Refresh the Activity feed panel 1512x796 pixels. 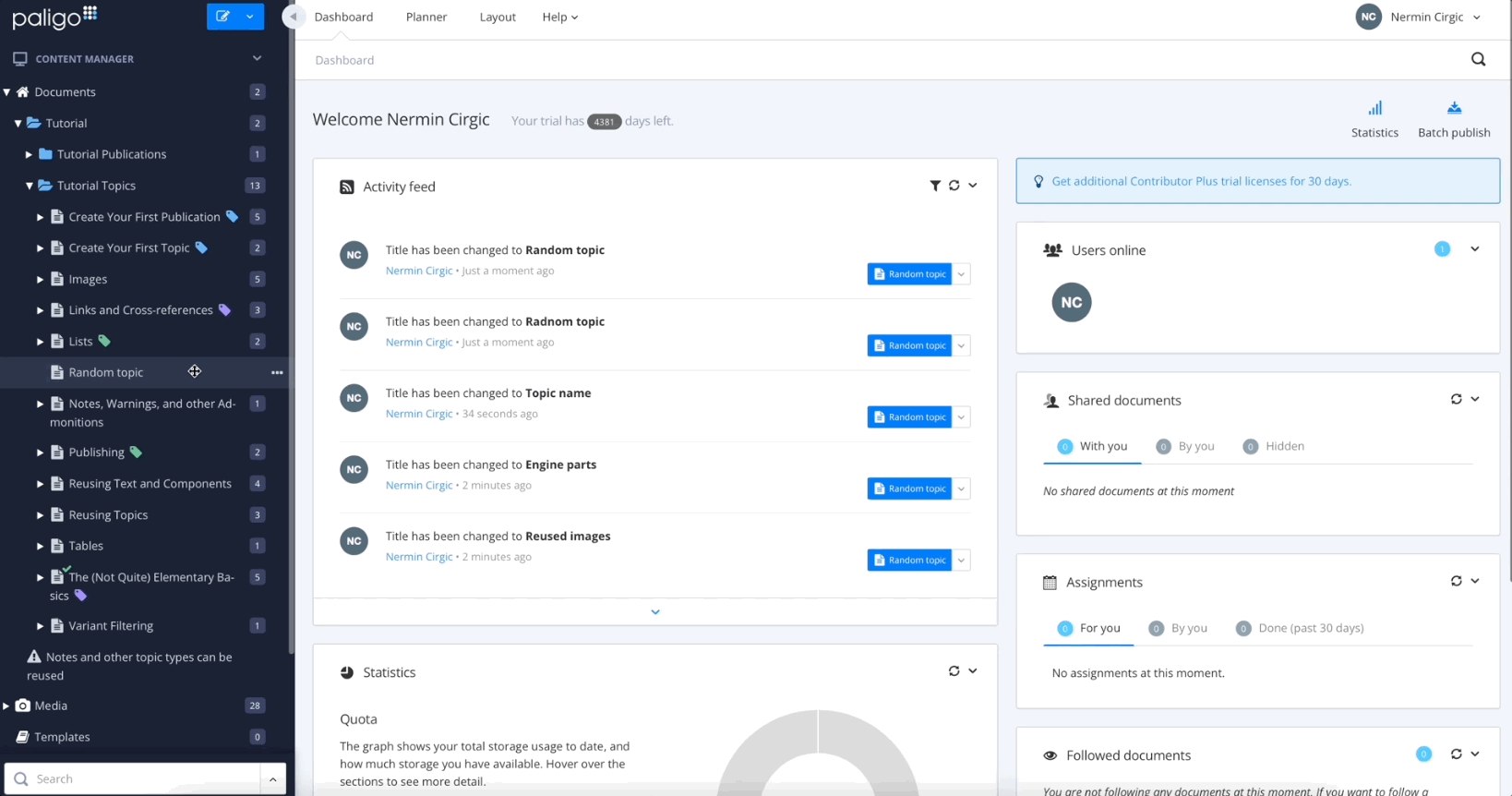(954, 186)
